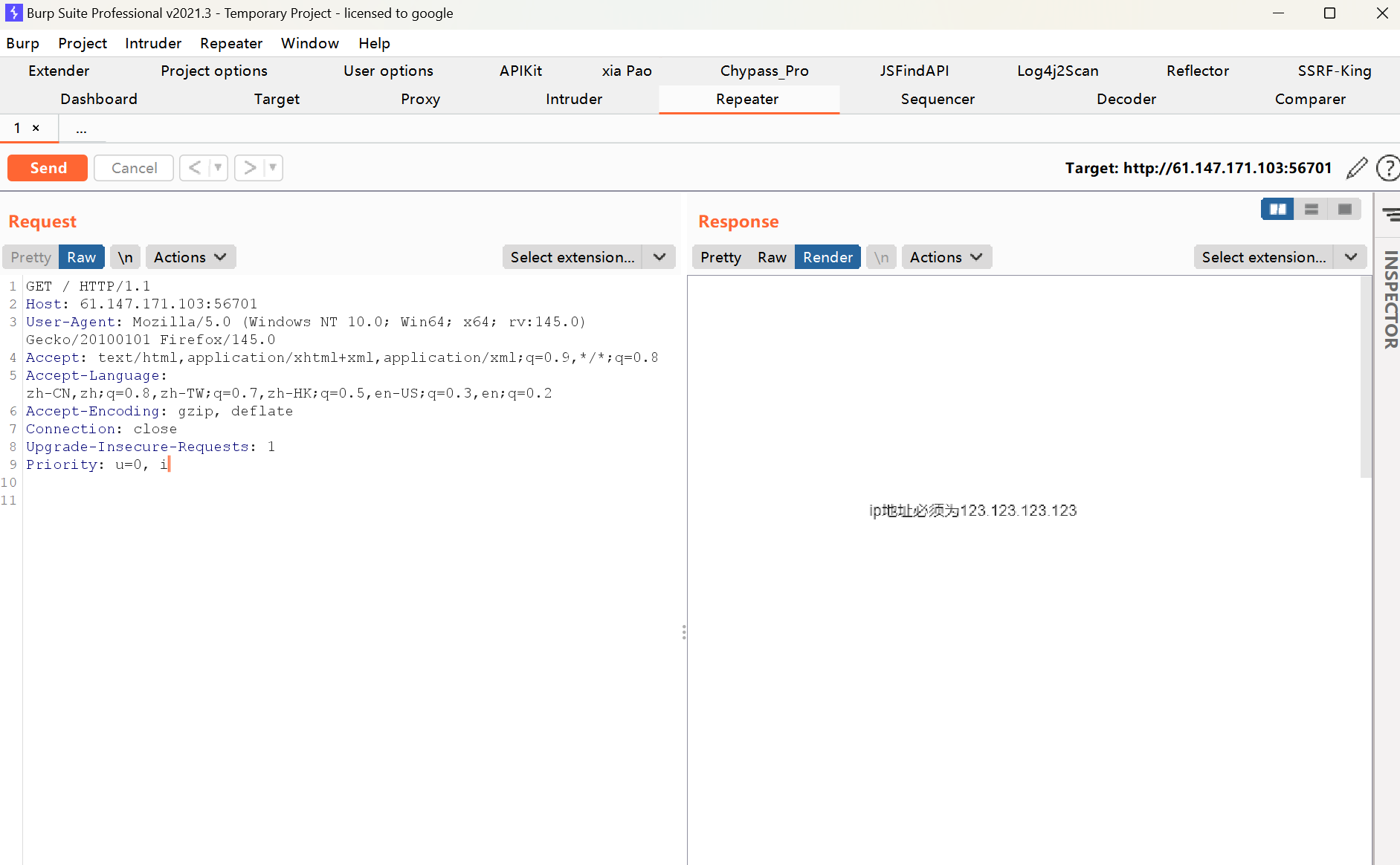Go forward to next request arrow

[x=250, y=168]
